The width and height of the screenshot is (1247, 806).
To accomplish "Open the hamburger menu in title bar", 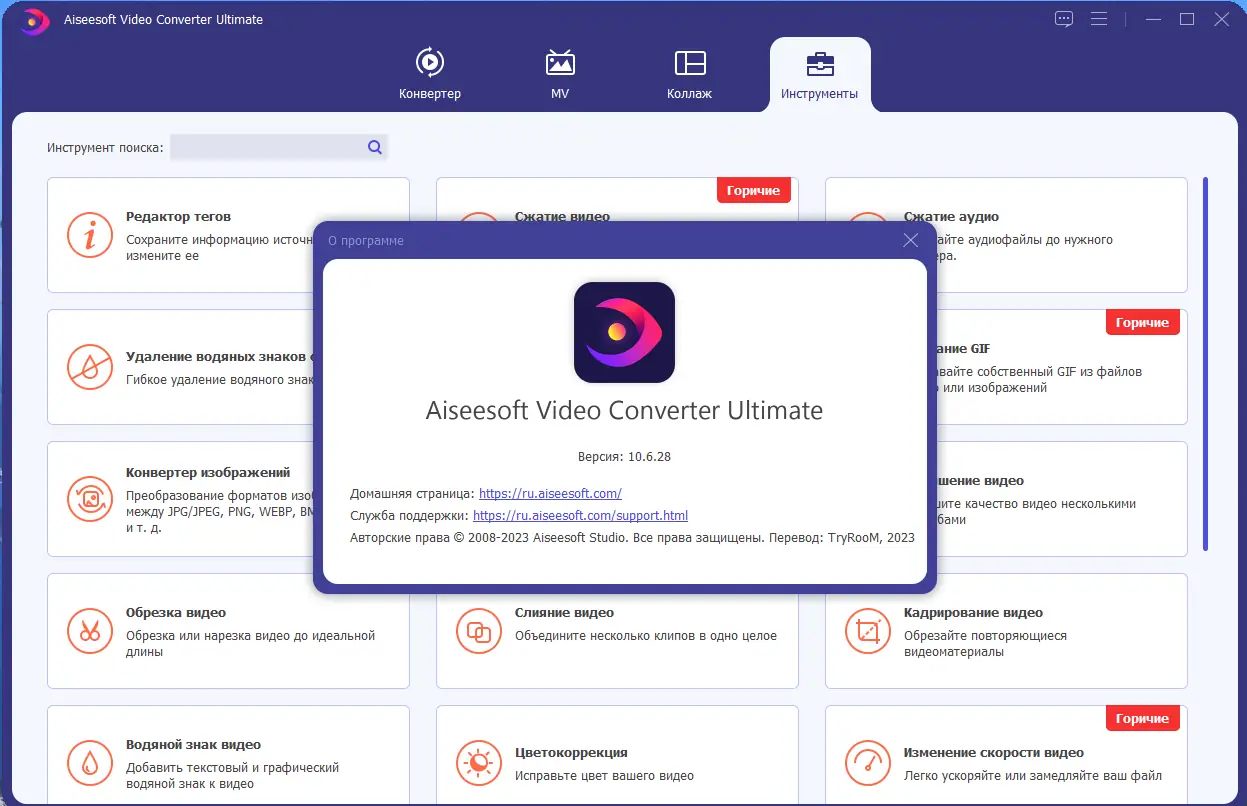I will click(1099, 19).
